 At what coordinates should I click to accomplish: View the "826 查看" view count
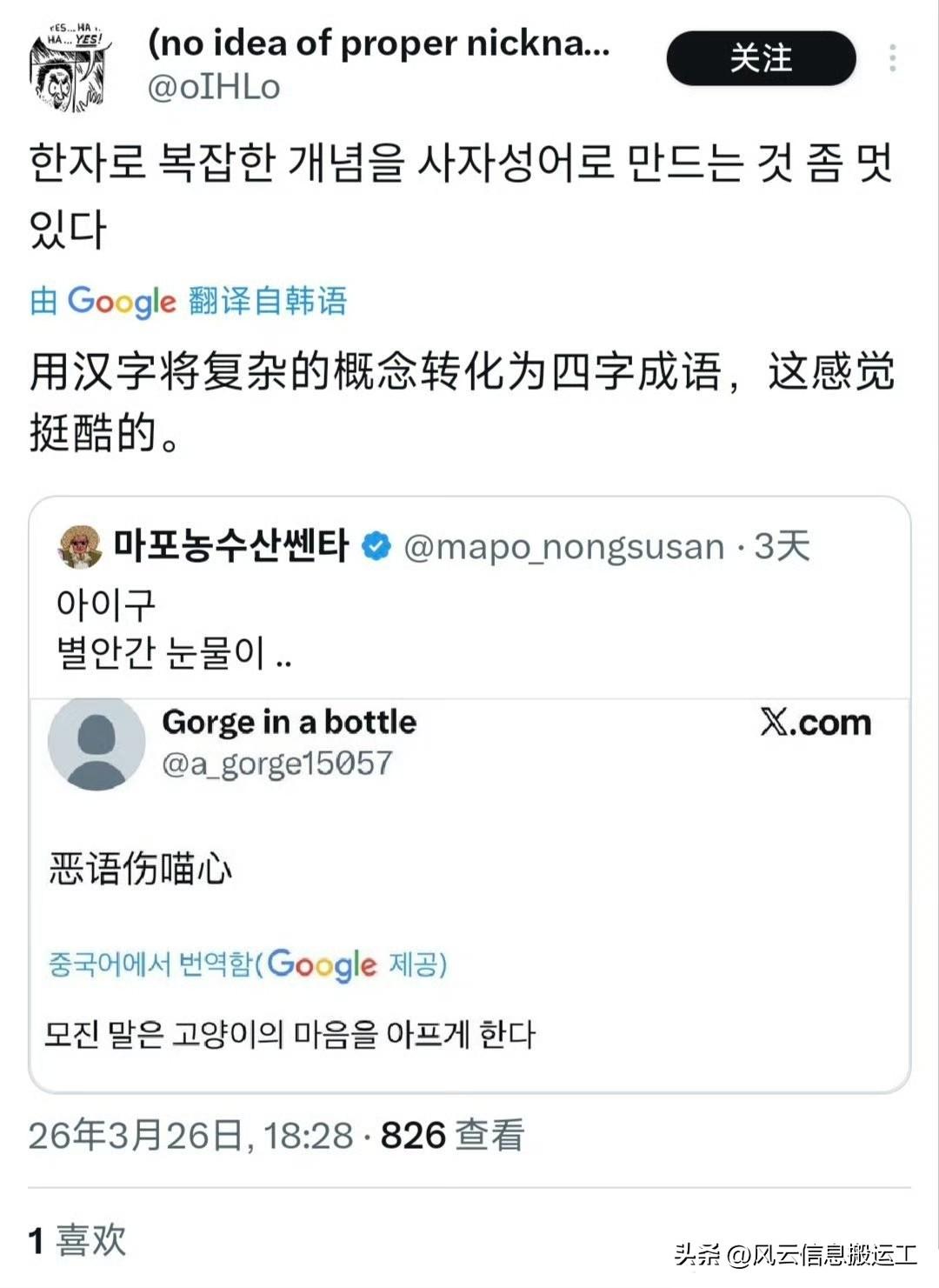click(x=452, y=1135)
